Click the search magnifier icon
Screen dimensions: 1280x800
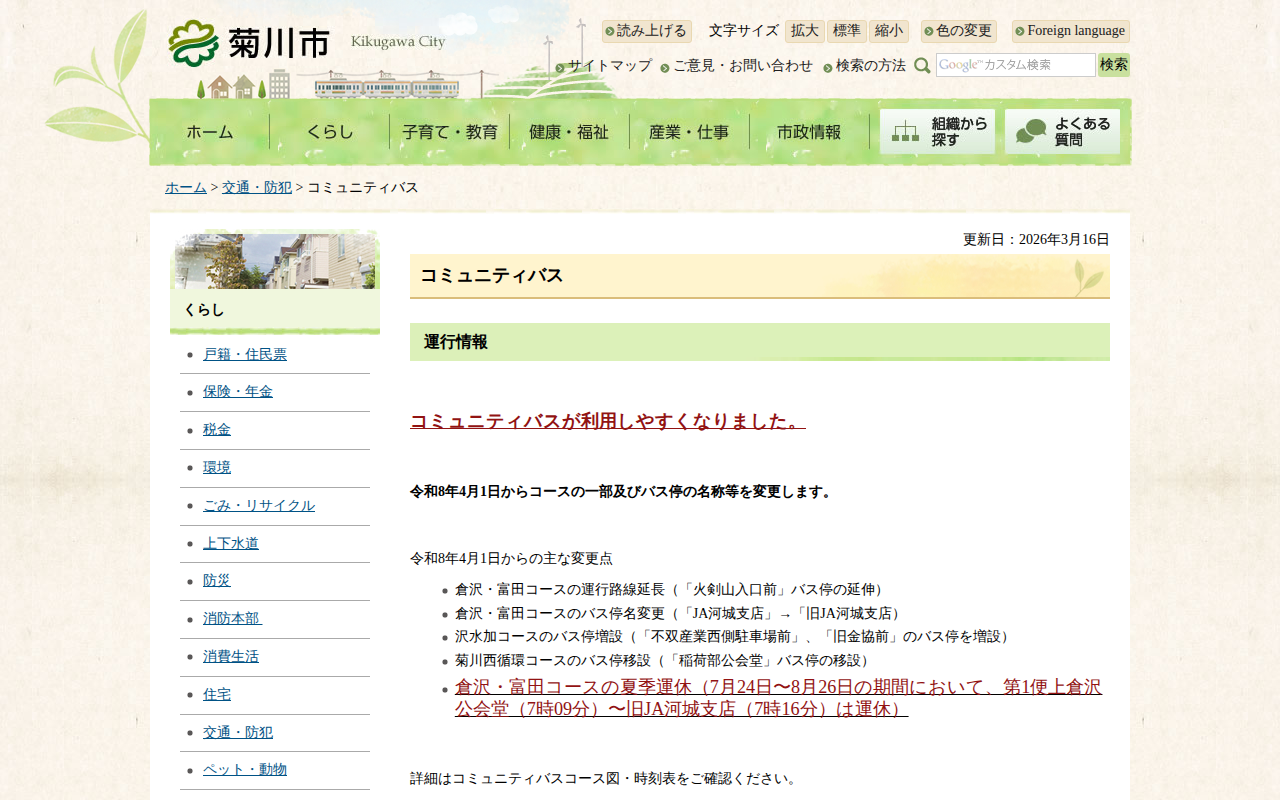(922, 66)
